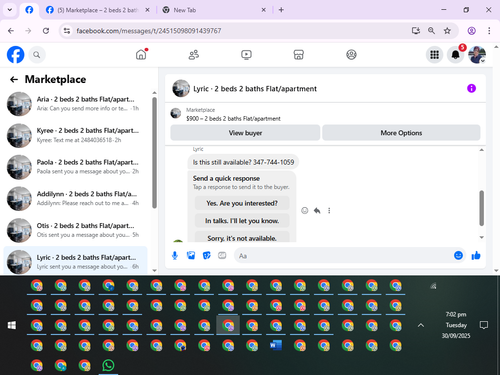Click the voice clip microphone icon
This screenshot has height=375, width=500.
175,256
